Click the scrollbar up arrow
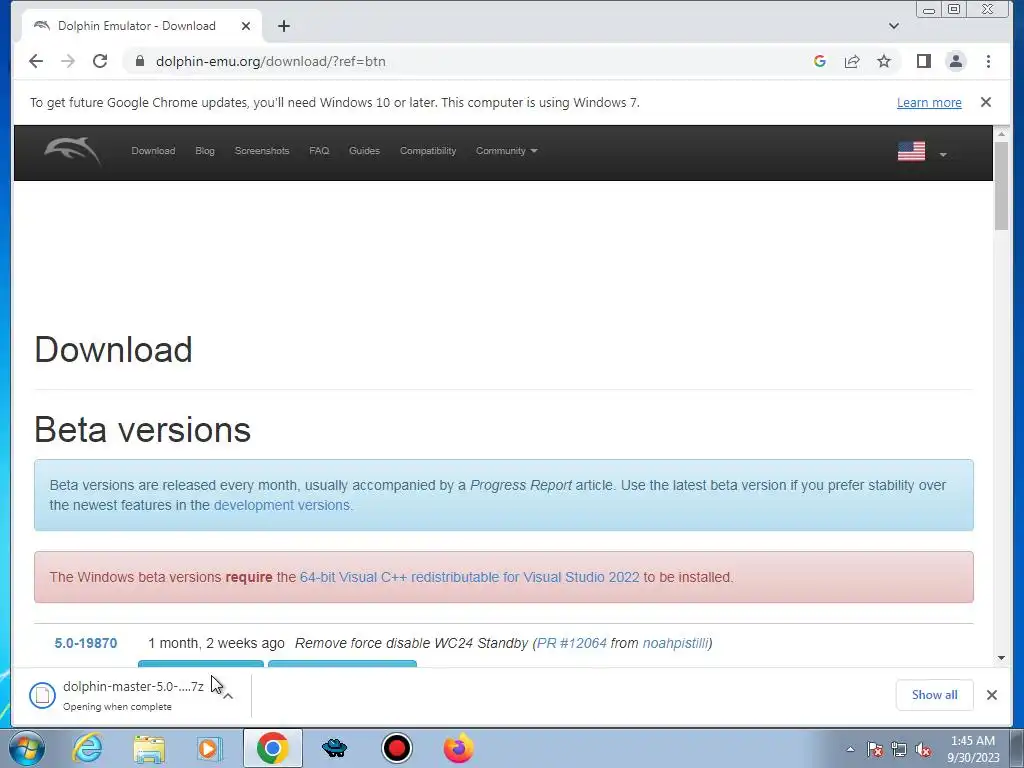This screenshot has height=768, width=1024. pos(1001,133)
